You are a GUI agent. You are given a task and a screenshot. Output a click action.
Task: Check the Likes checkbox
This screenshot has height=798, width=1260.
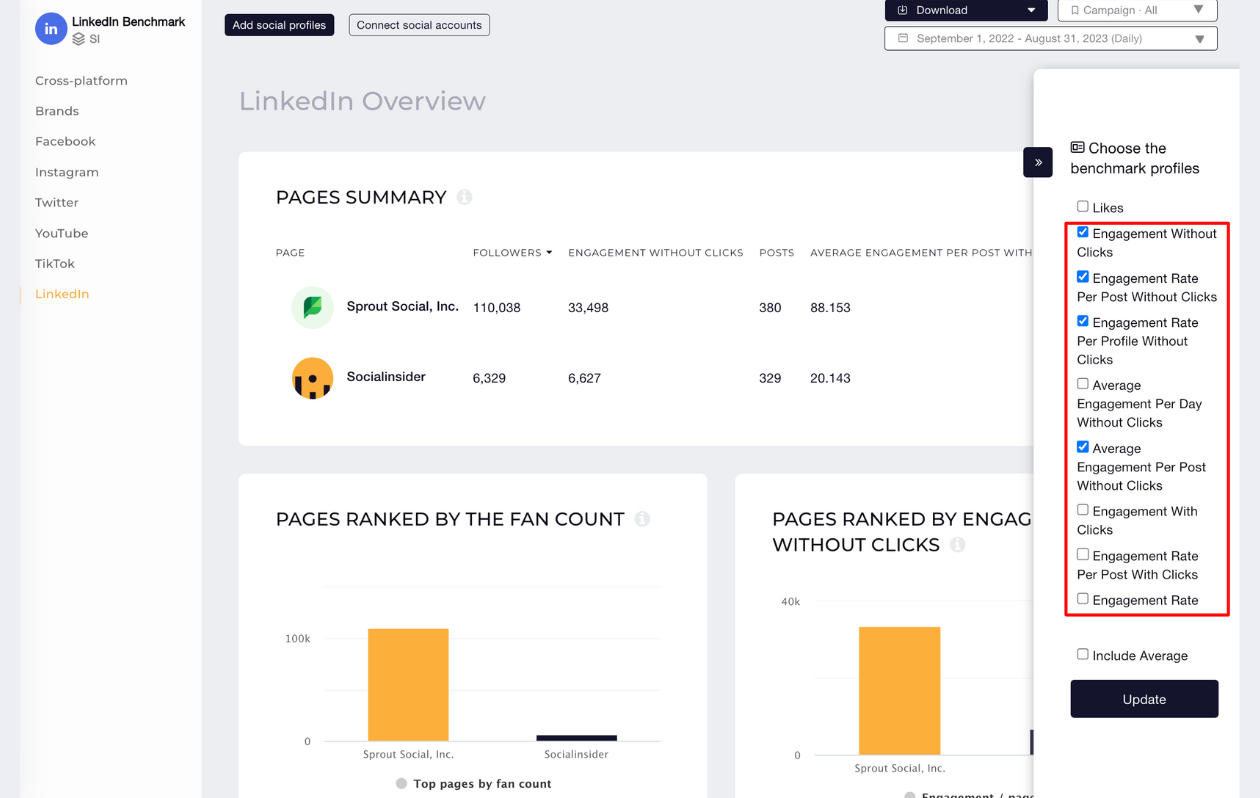tap(1082, 206)
